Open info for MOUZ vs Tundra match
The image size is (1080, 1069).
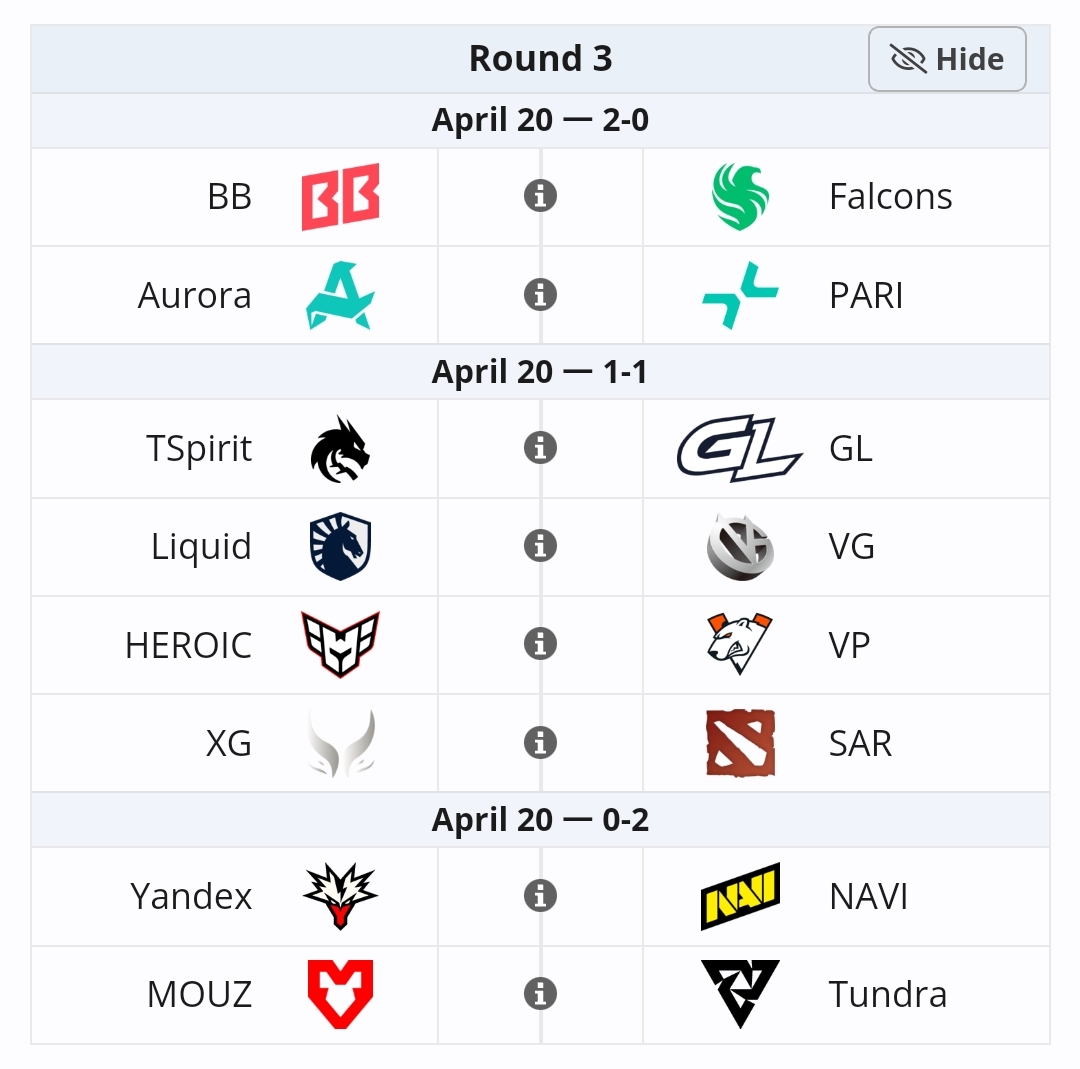[540, 994]
